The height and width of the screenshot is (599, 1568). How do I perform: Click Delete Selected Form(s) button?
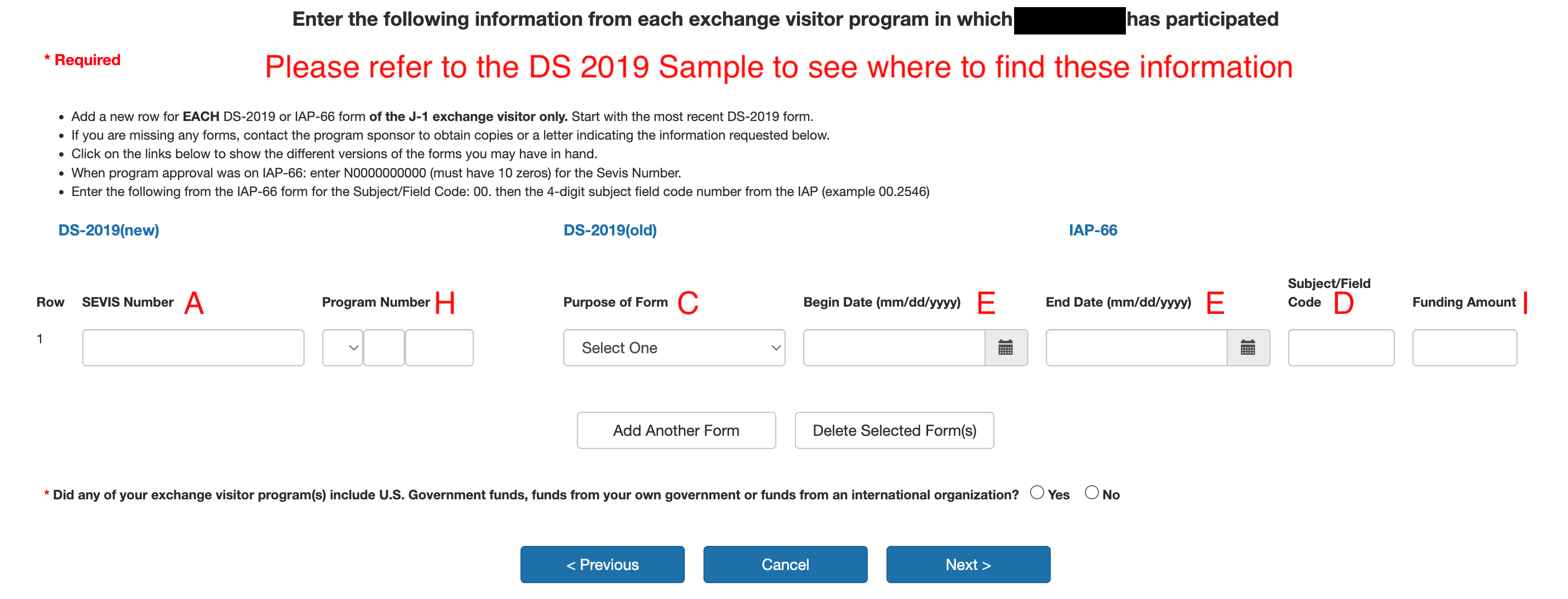pos(894,430)
